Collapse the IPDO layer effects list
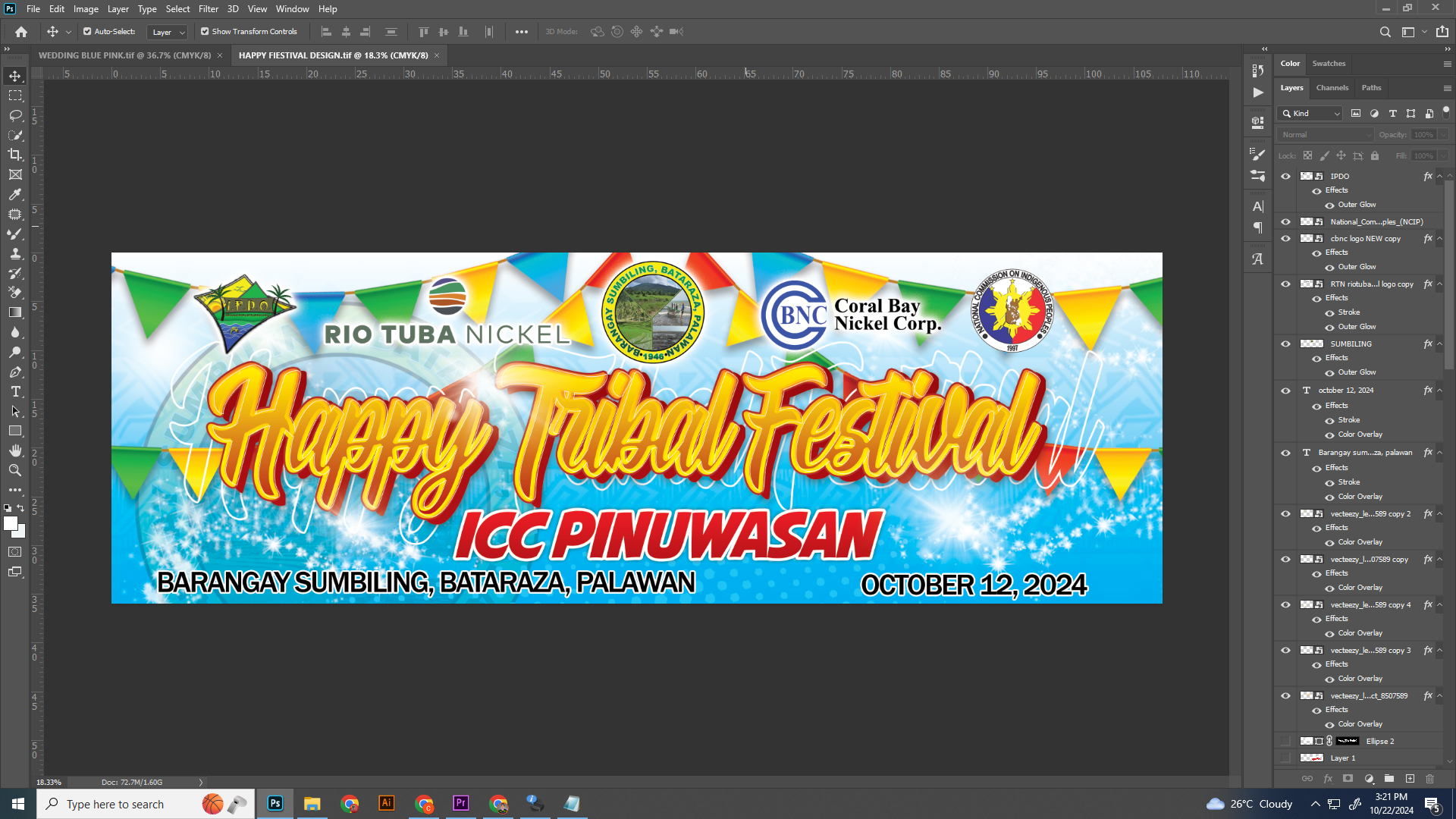1456x819 pixels. coord(1439,176)
